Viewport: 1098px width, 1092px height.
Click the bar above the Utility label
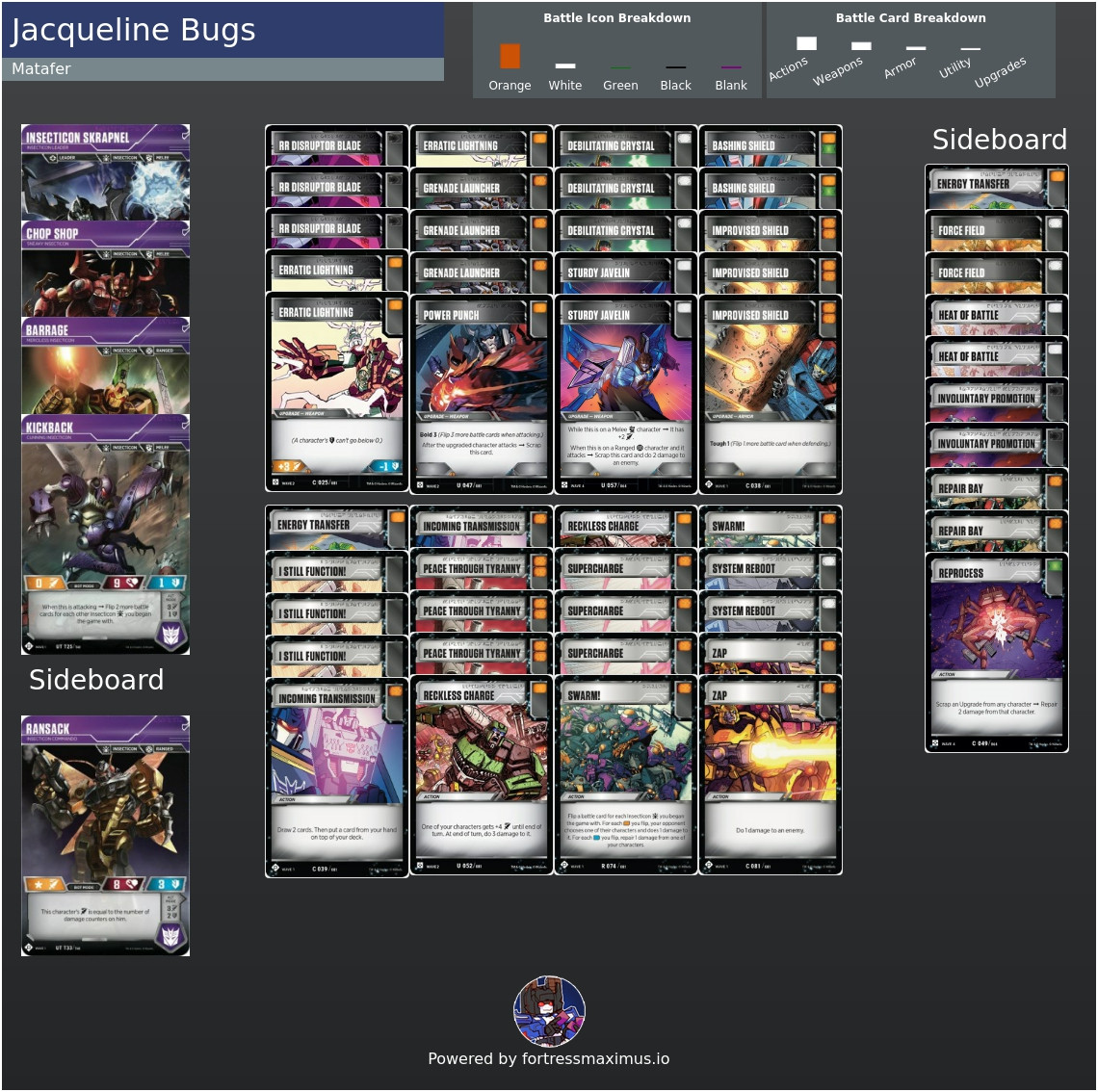point(971,49)
